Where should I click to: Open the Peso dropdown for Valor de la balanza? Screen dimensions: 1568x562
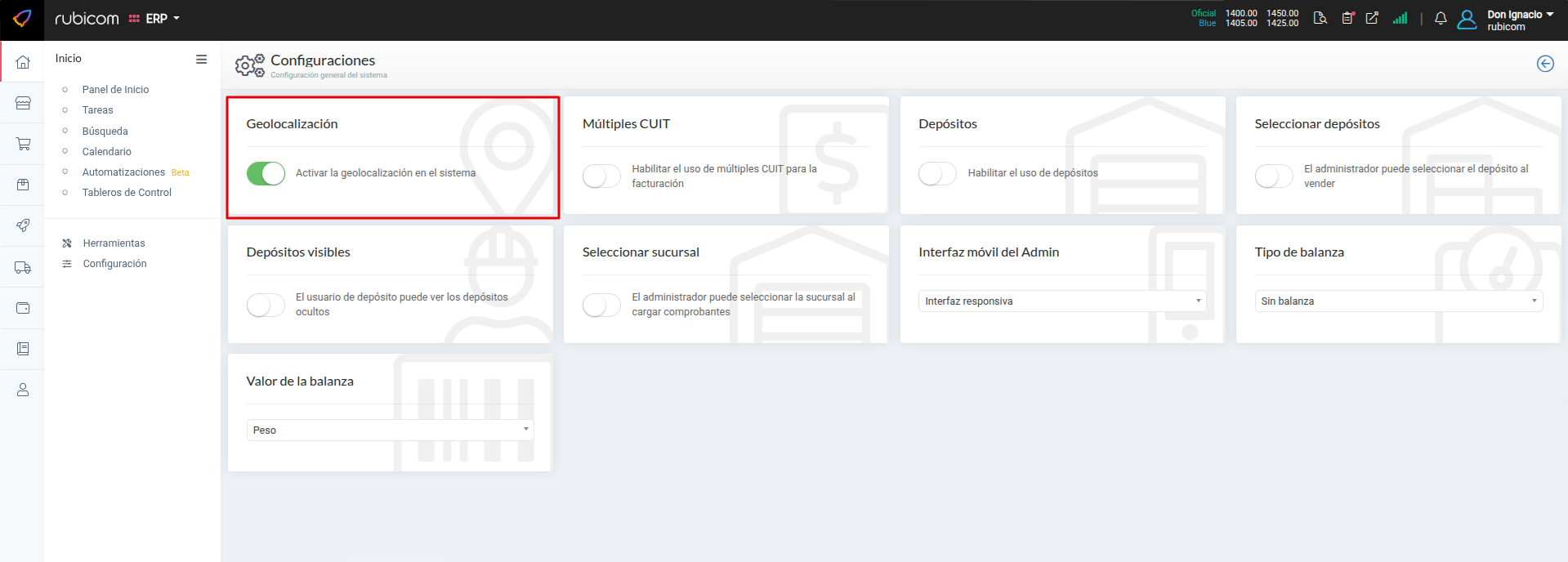point(390,430)
